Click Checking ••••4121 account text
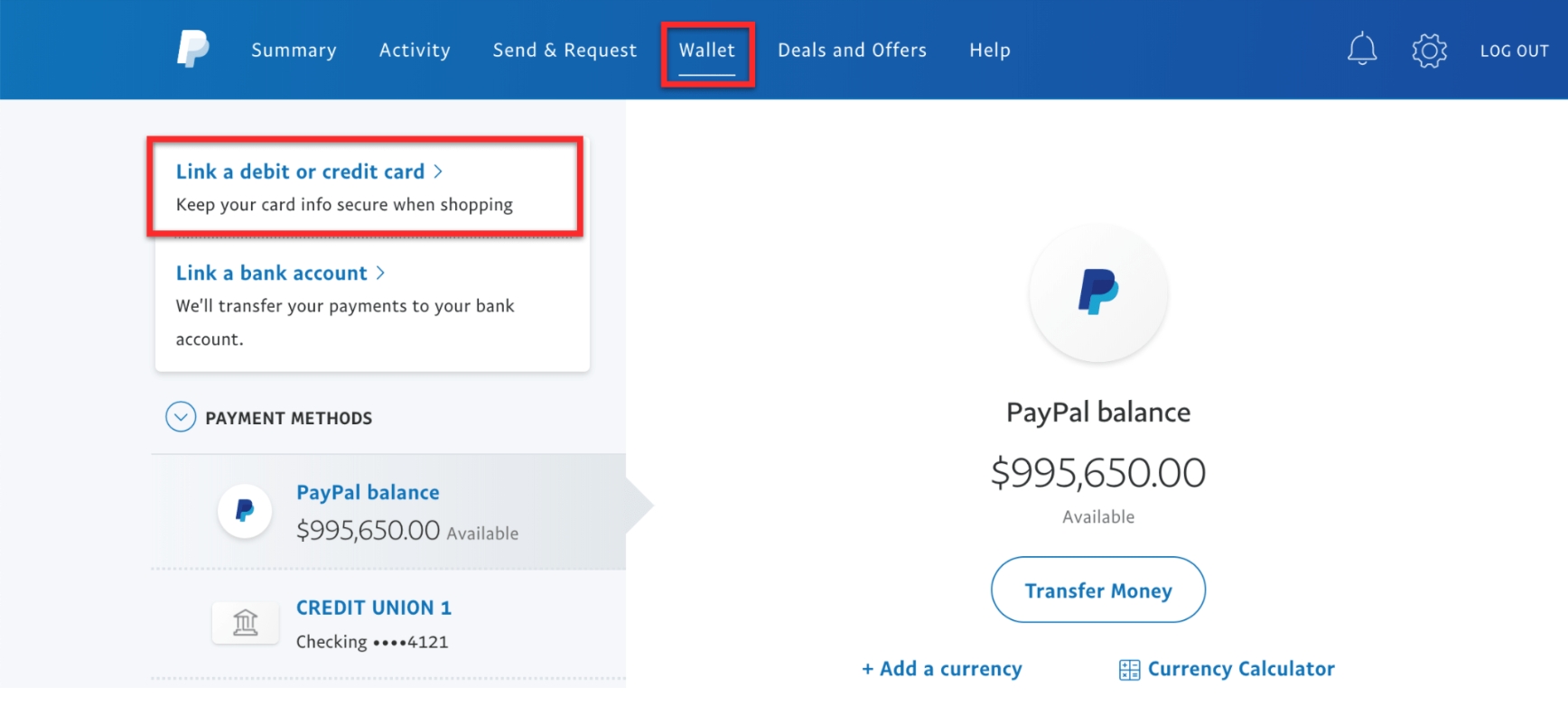 [x=372, y=642]
